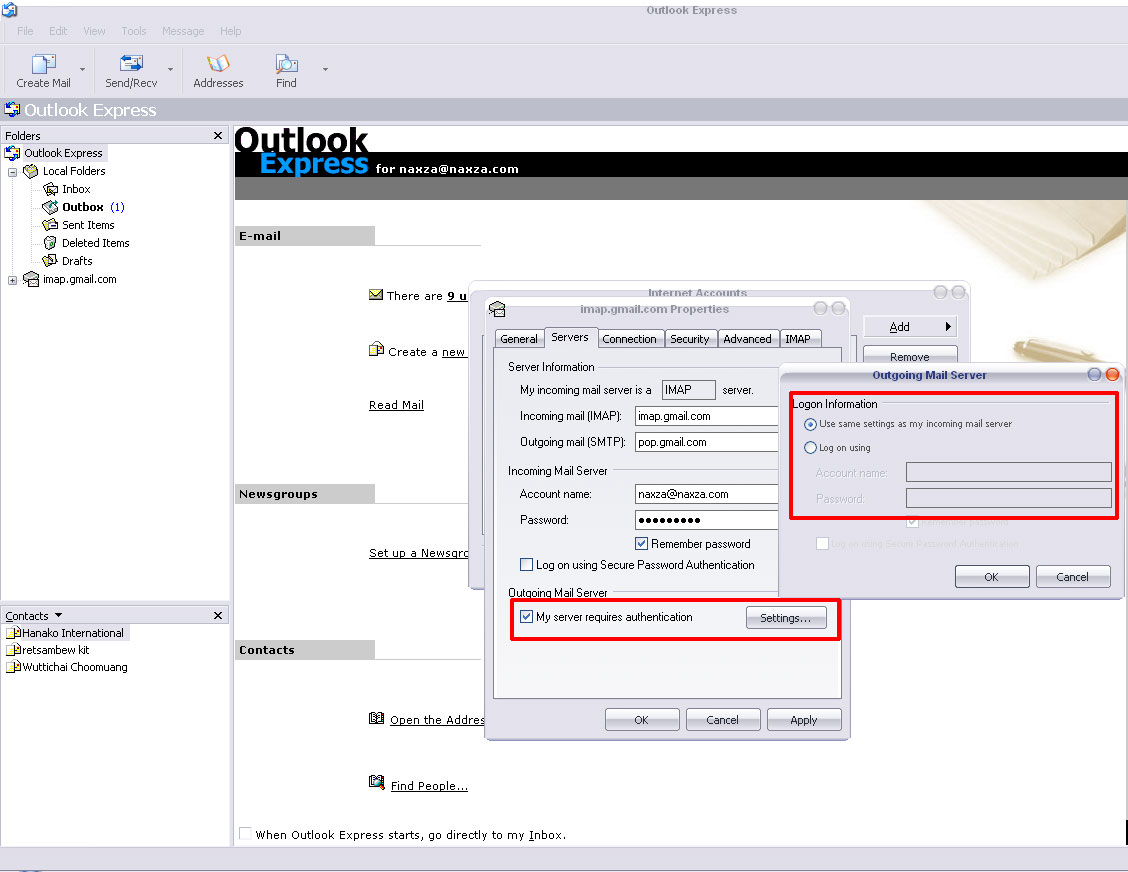This screenshot has height=872, width=1128.
Task: Collapse the Local Folders tree
Action: coord(12,172)
